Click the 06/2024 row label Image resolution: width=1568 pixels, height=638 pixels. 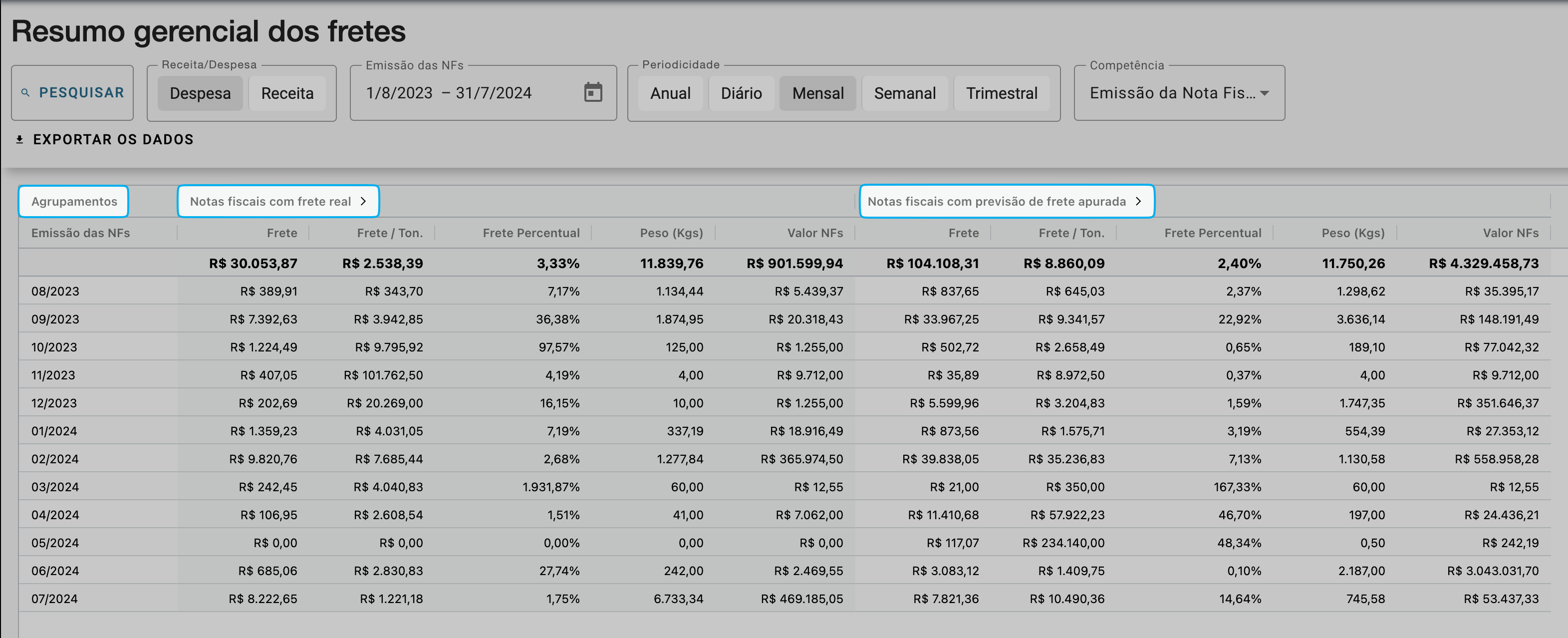55,571
